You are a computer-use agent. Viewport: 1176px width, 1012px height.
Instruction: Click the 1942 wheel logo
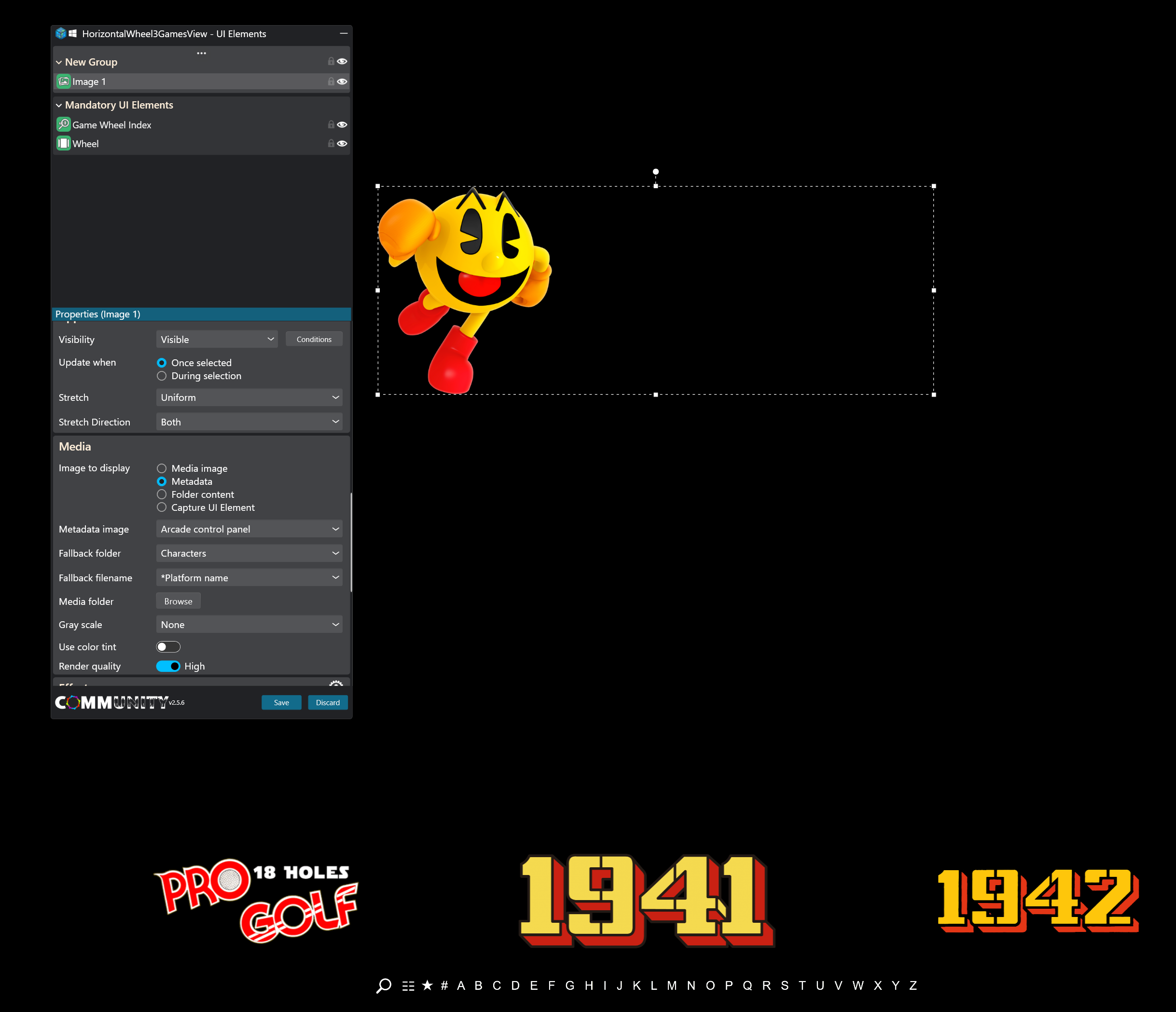1038,901
